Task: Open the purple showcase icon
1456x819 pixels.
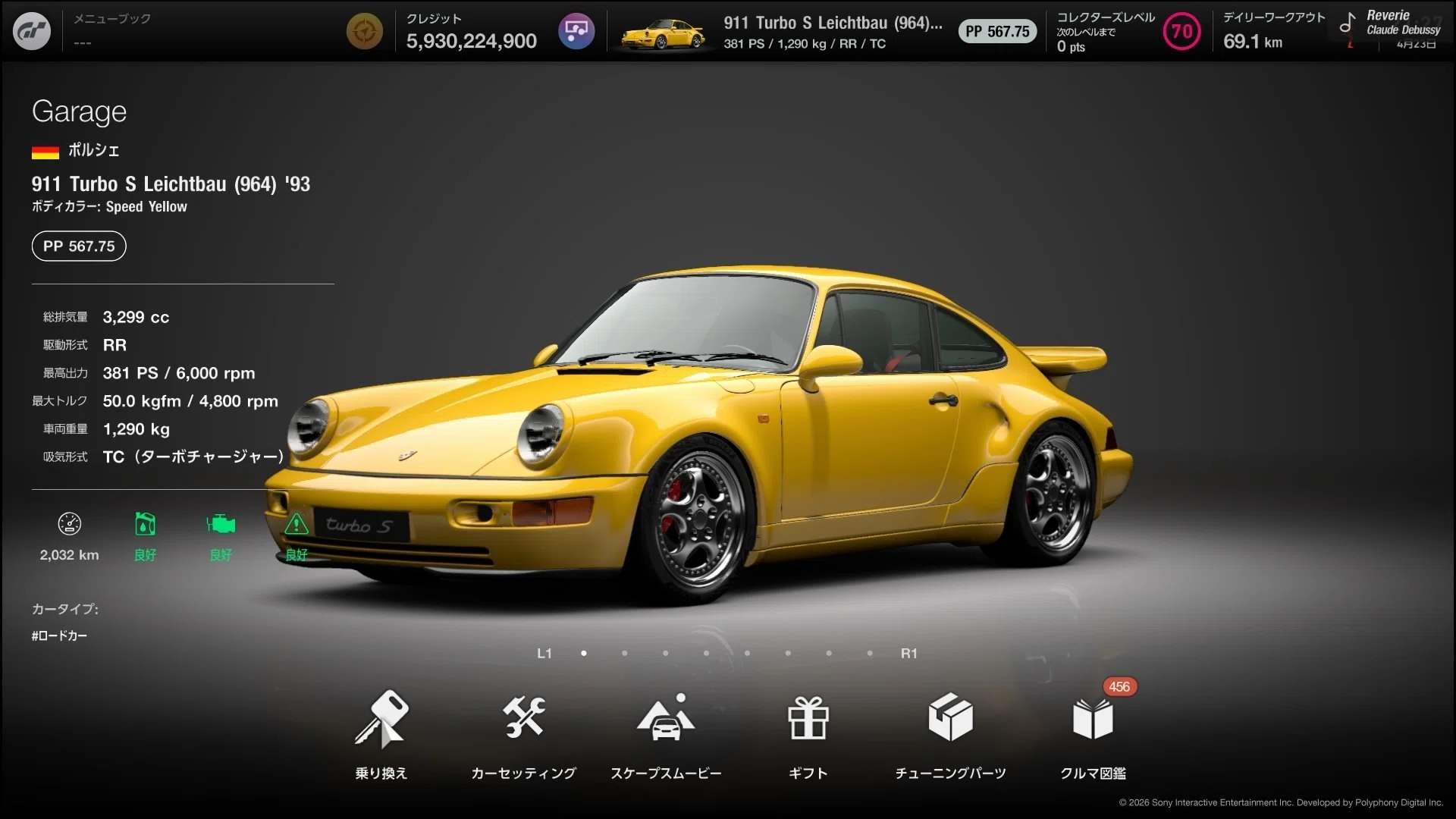Action: tap(576, 31)
